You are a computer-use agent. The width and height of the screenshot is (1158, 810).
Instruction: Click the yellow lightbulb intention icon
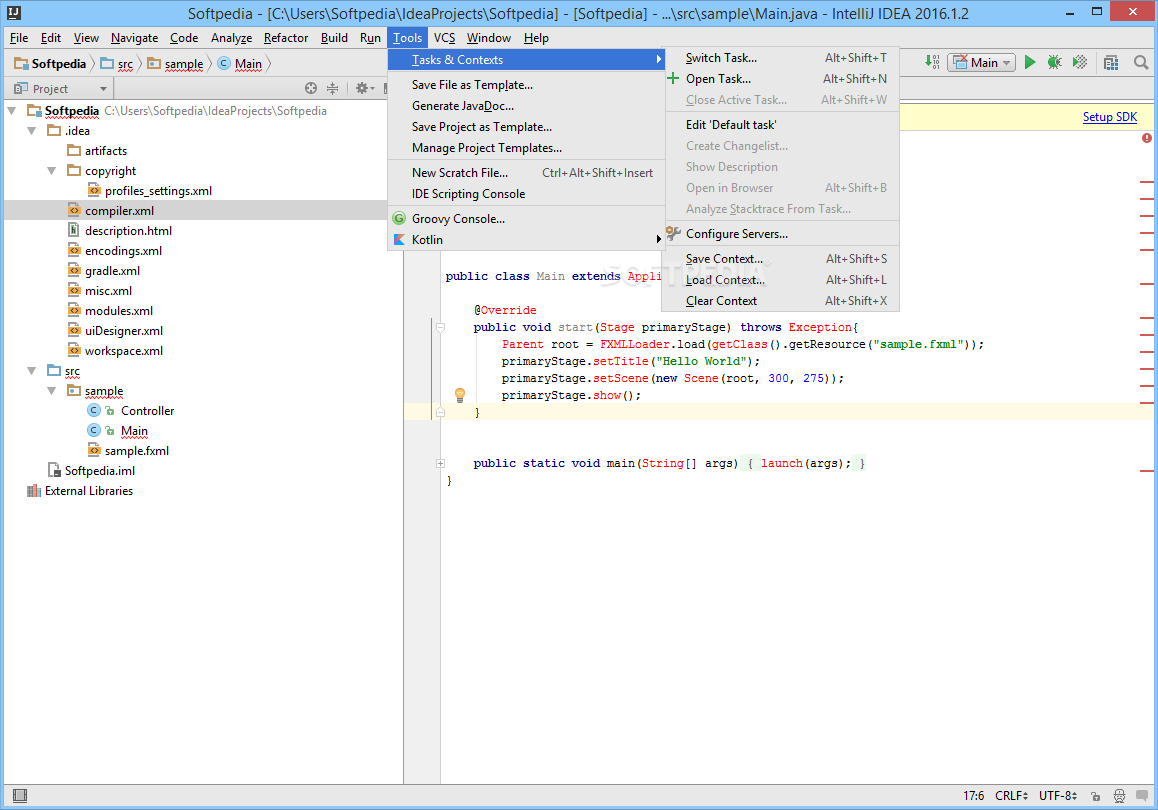459,395
